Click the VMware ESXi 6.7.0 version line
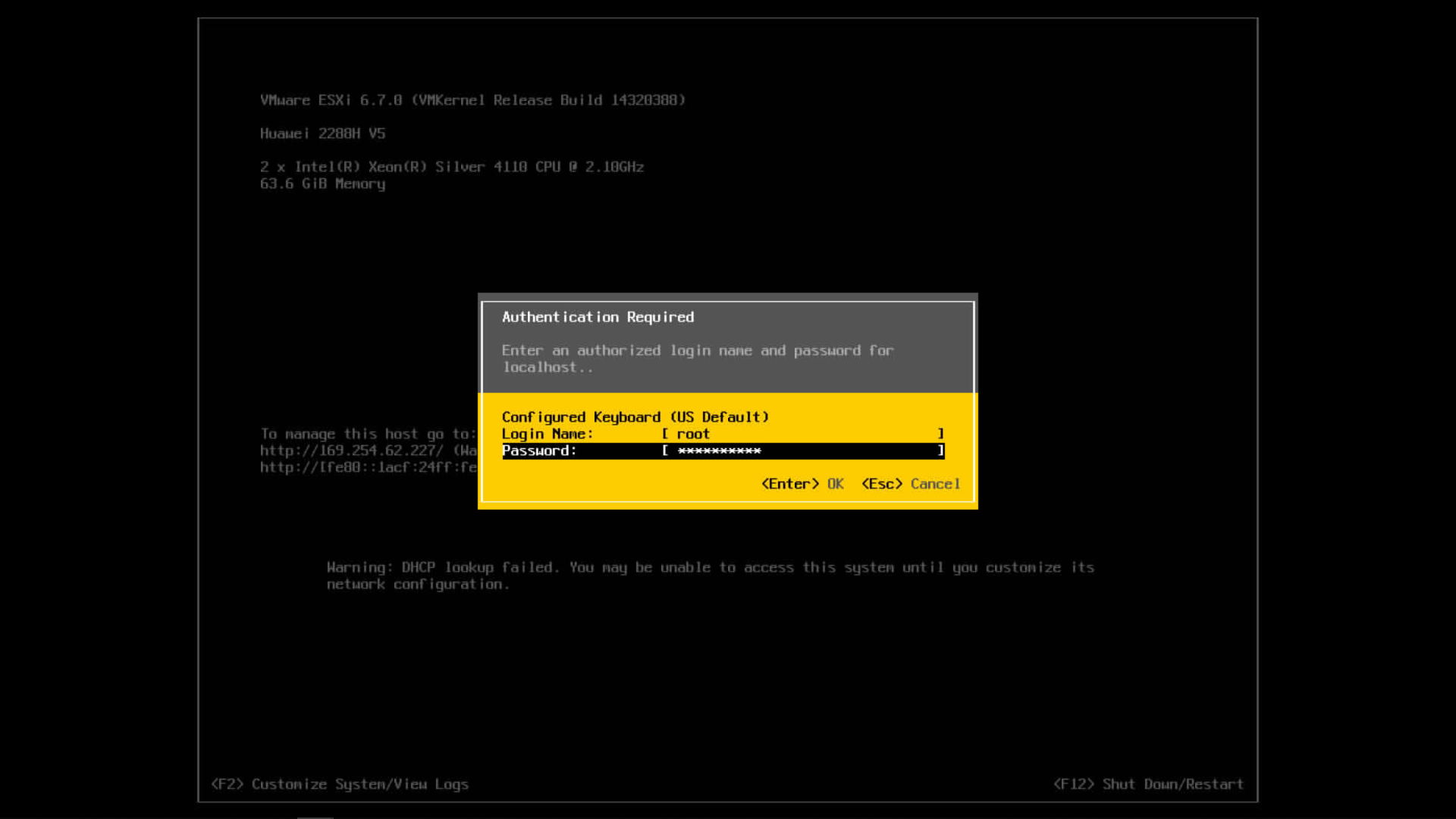The width and height of the screenshot is (1456, 819). click(472, 100)
